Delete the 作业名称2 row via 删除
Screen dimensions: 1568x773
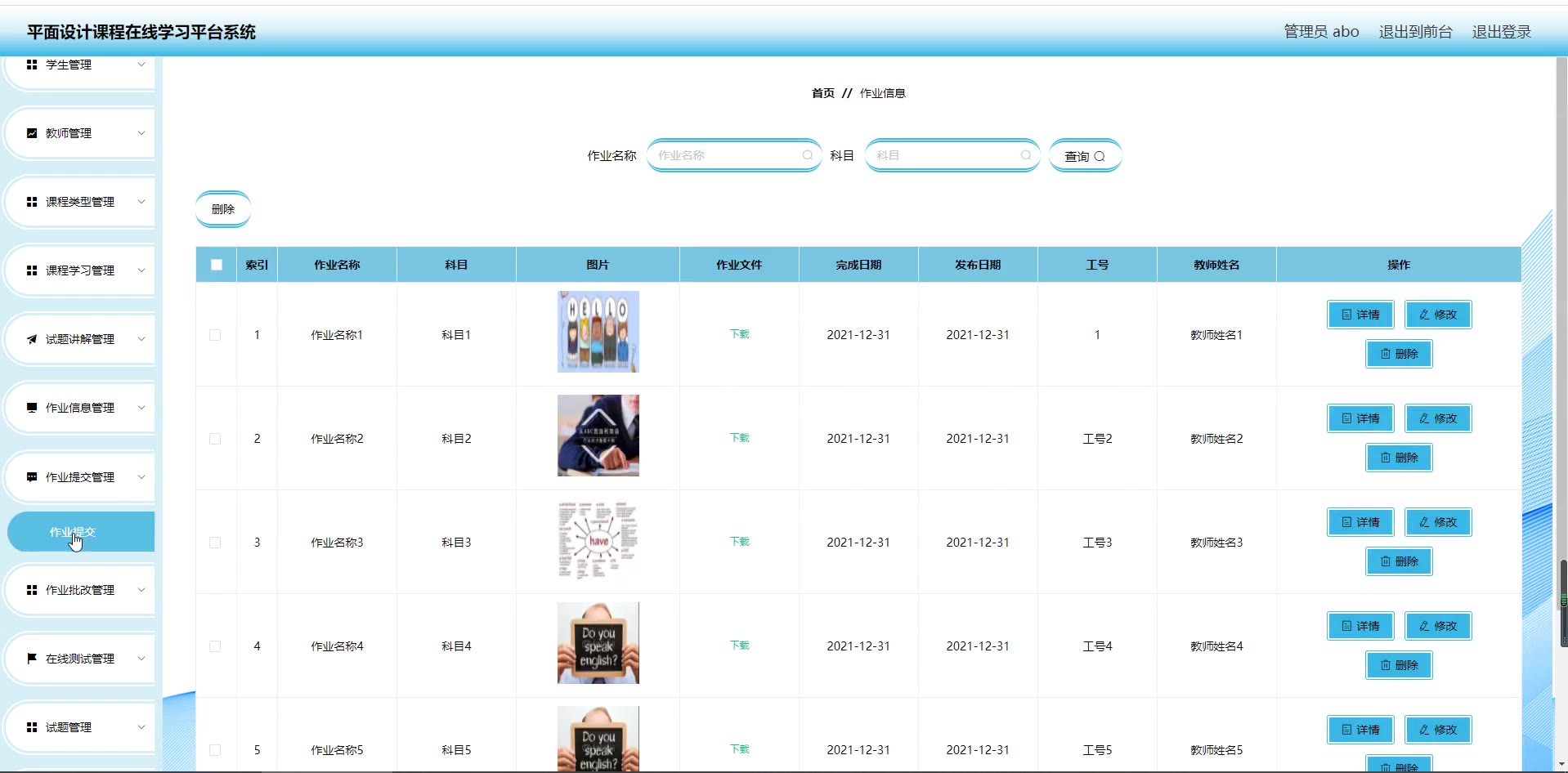(x=1399, y=458)
